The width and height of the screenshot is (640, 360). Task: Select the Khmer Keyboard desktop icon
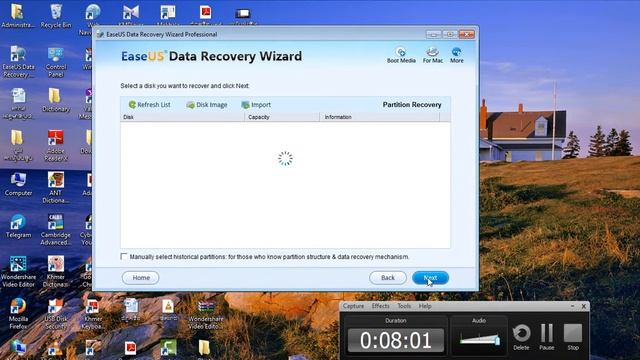[x=93, y=314]
